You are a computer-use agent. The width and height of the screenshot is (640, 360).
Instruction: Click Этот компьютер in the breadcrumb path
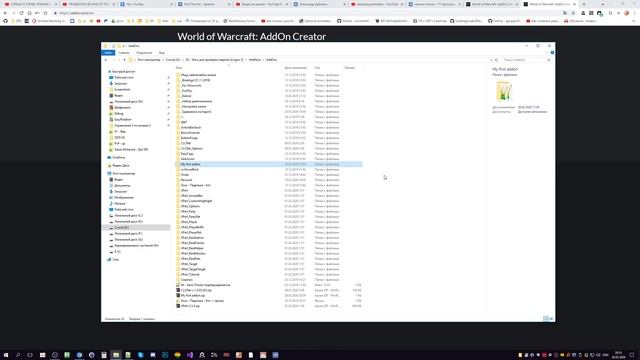pyautogui.click(x=149, y=60)
